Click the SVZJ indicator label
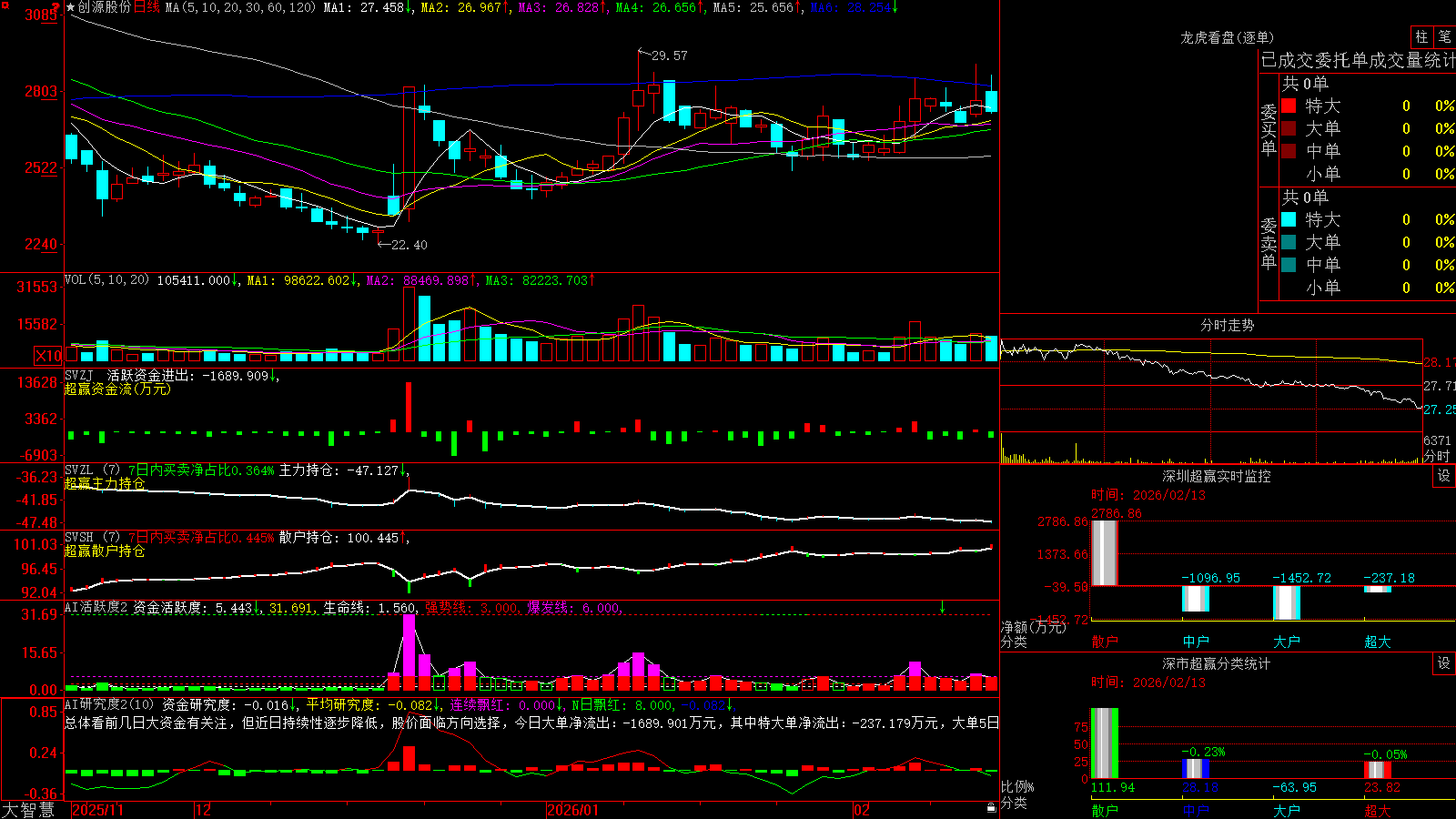The image size is (1456, 819). (x=79, y=375)
